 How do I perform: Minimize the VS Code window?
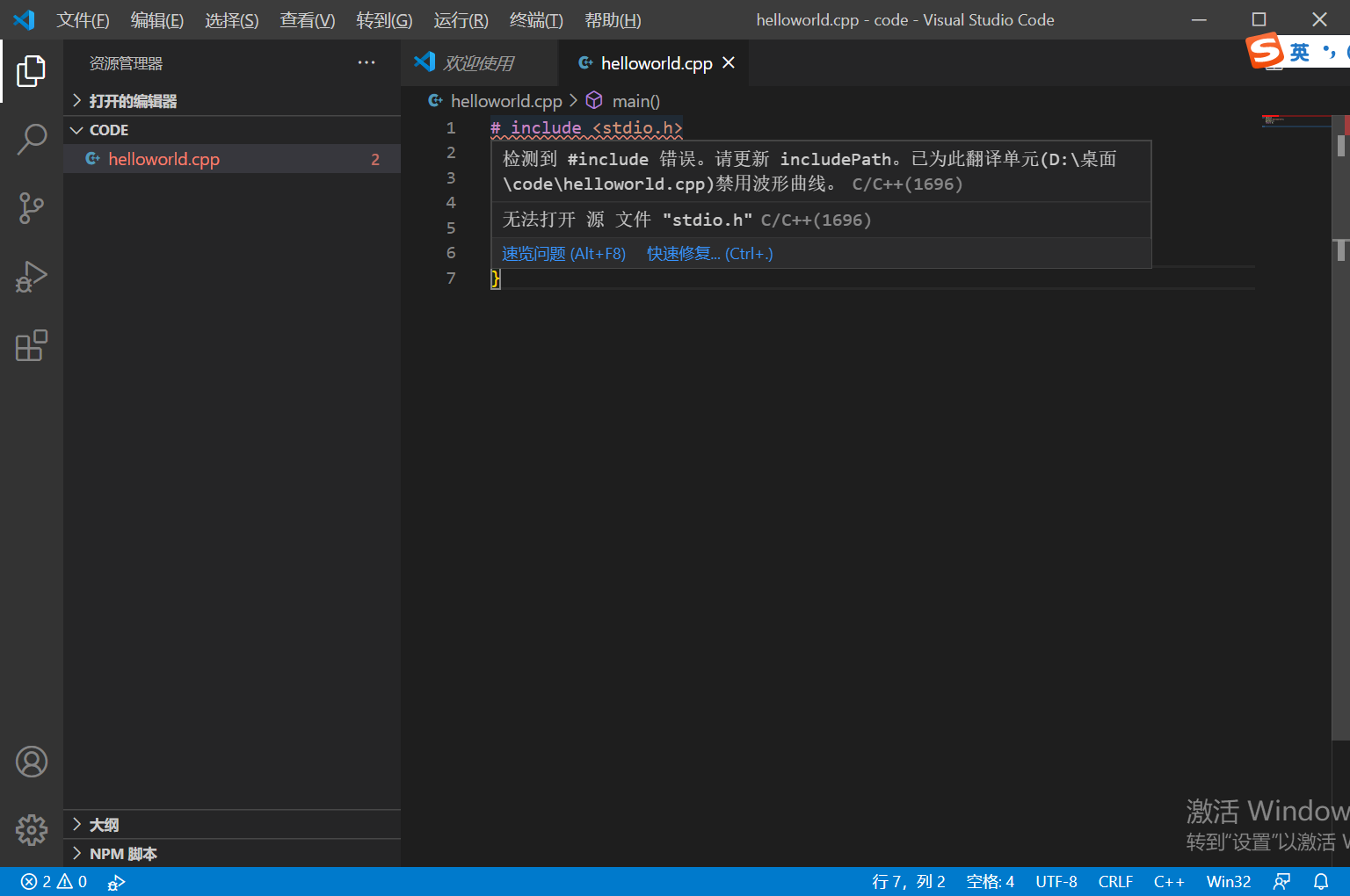coord(1199,19)
